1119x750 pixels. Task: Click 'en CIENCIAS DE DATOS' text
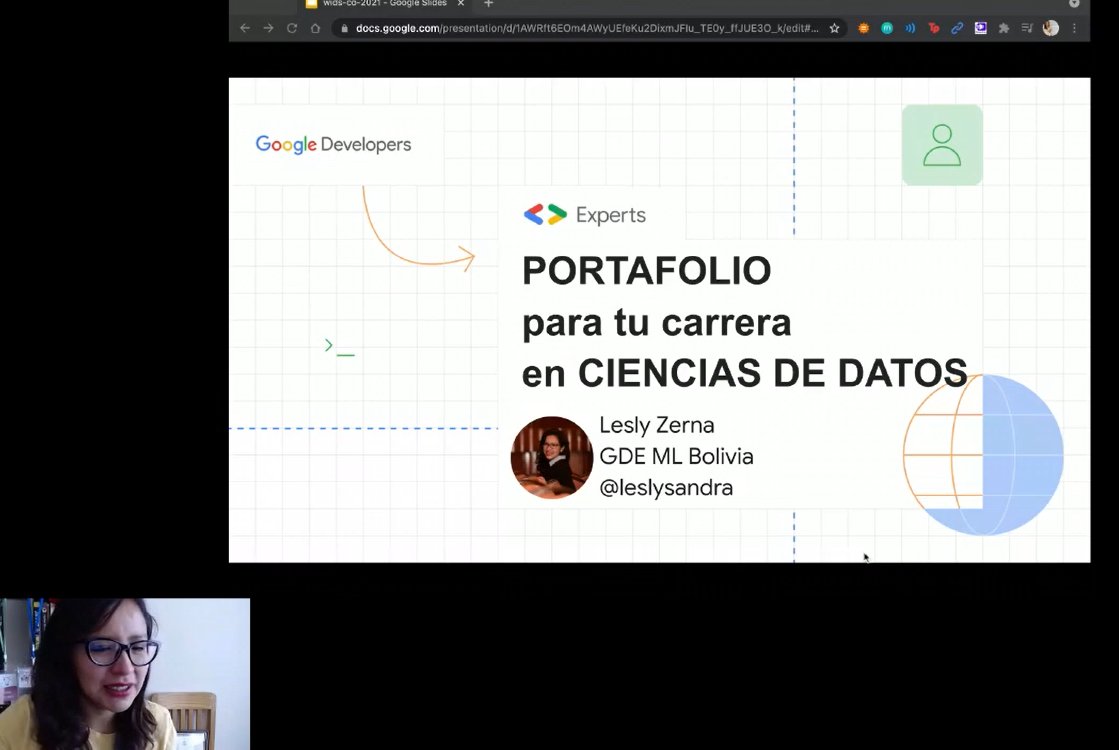click(x=744, y=373)
